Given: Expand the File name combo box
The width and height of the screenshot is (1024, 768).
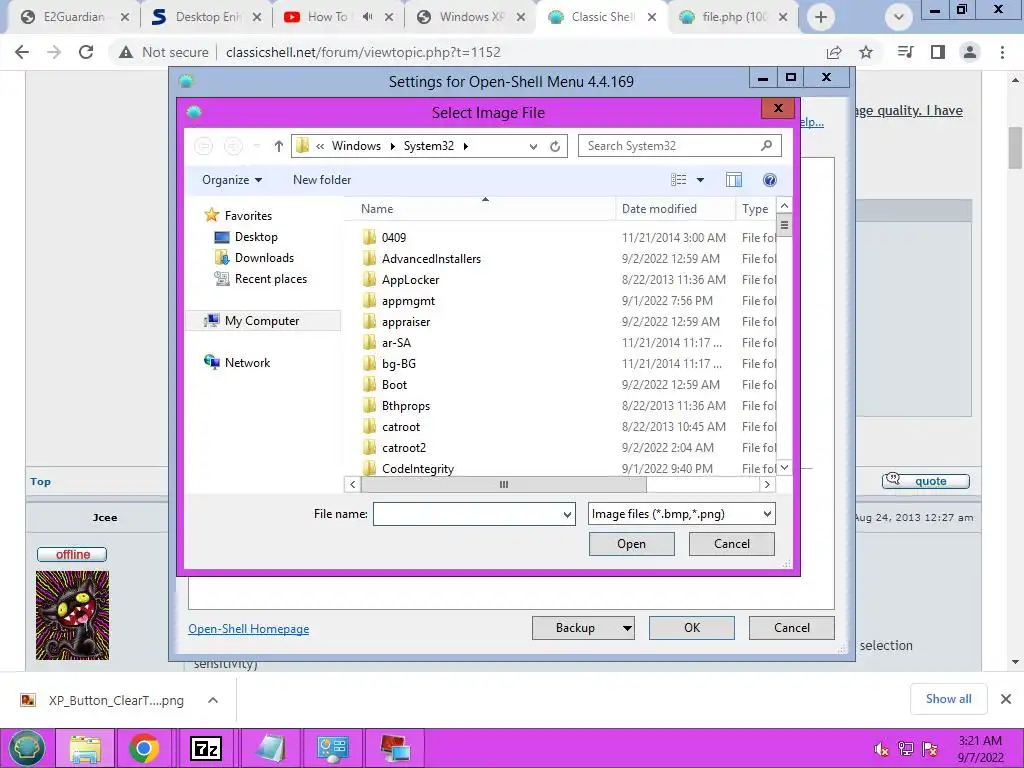Looking at the screenshot, I should click(567, 515).
